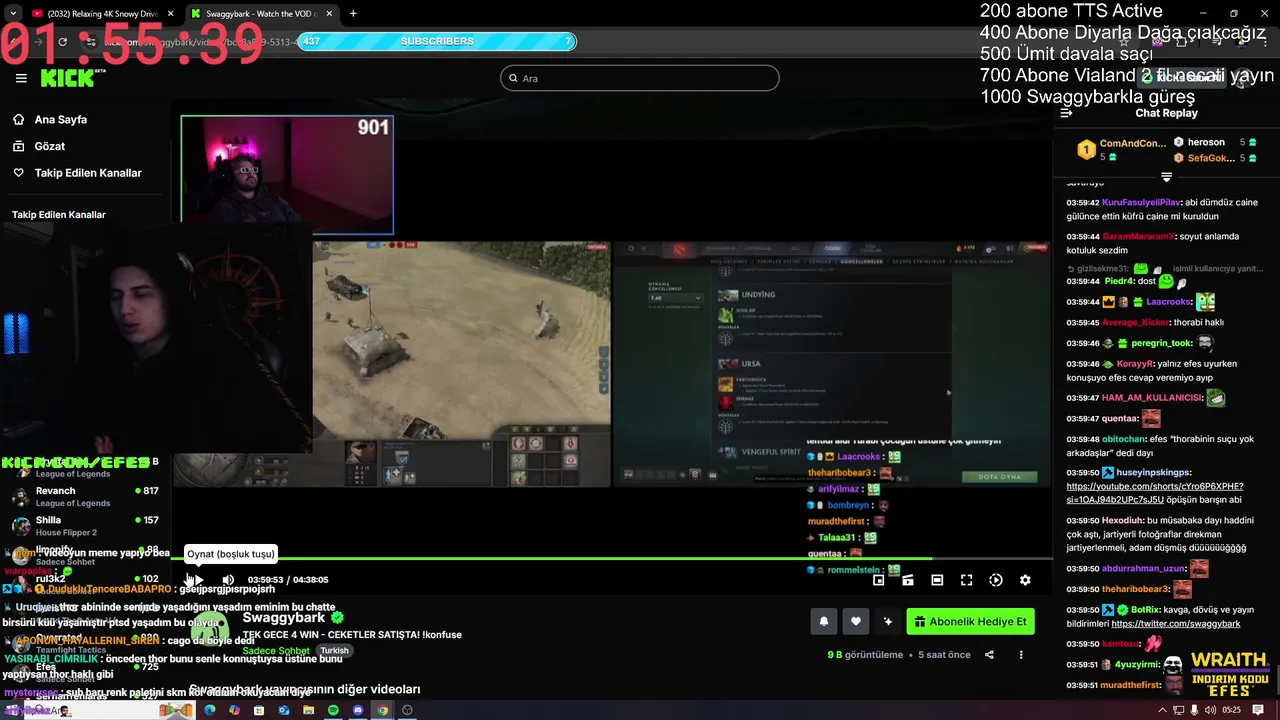1280x720 pixels.
Task: Click username Laacrooks in chat replay
Action: point(1168,302)
